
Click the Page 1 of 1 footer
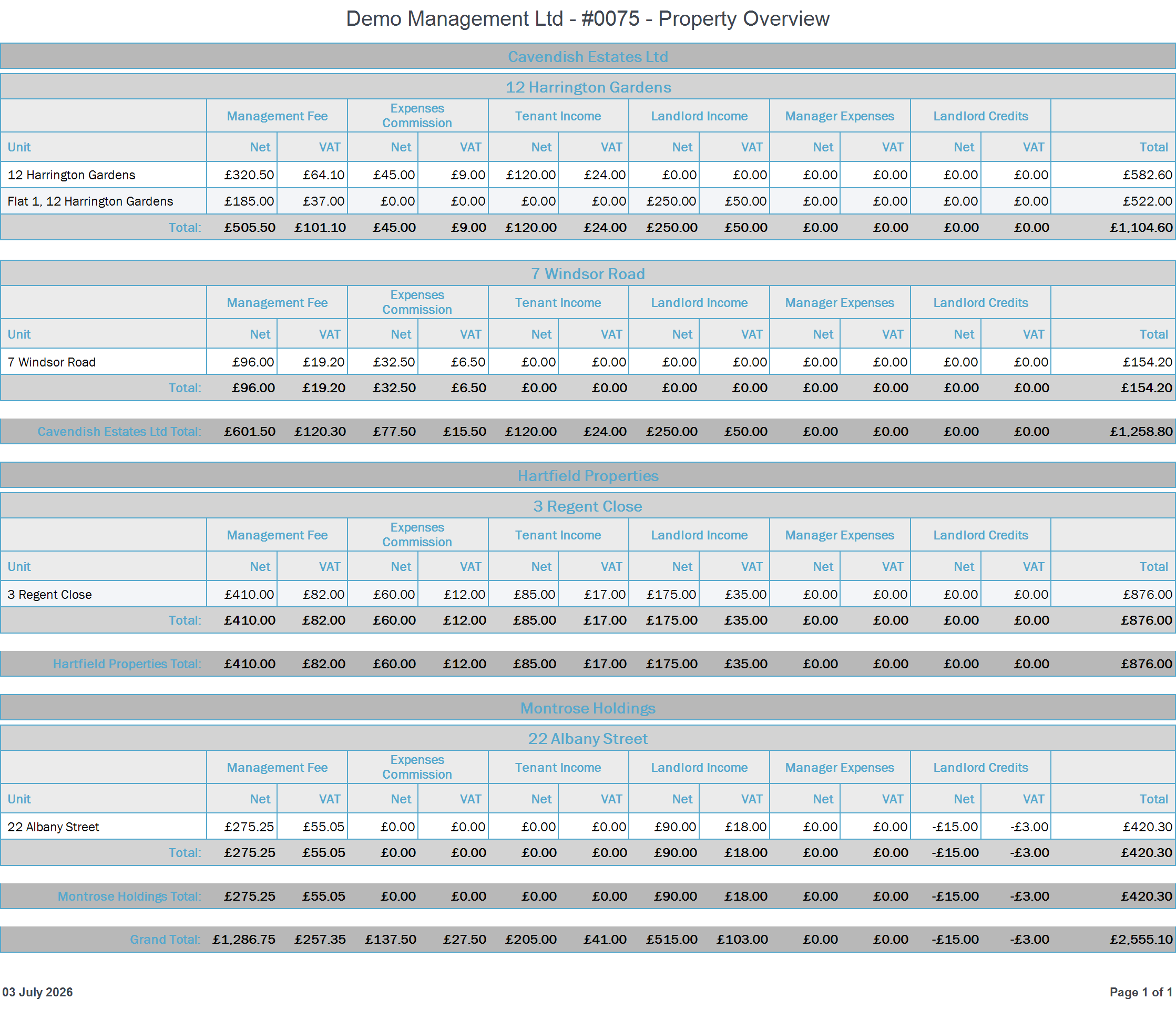(x=1141, y=992)
